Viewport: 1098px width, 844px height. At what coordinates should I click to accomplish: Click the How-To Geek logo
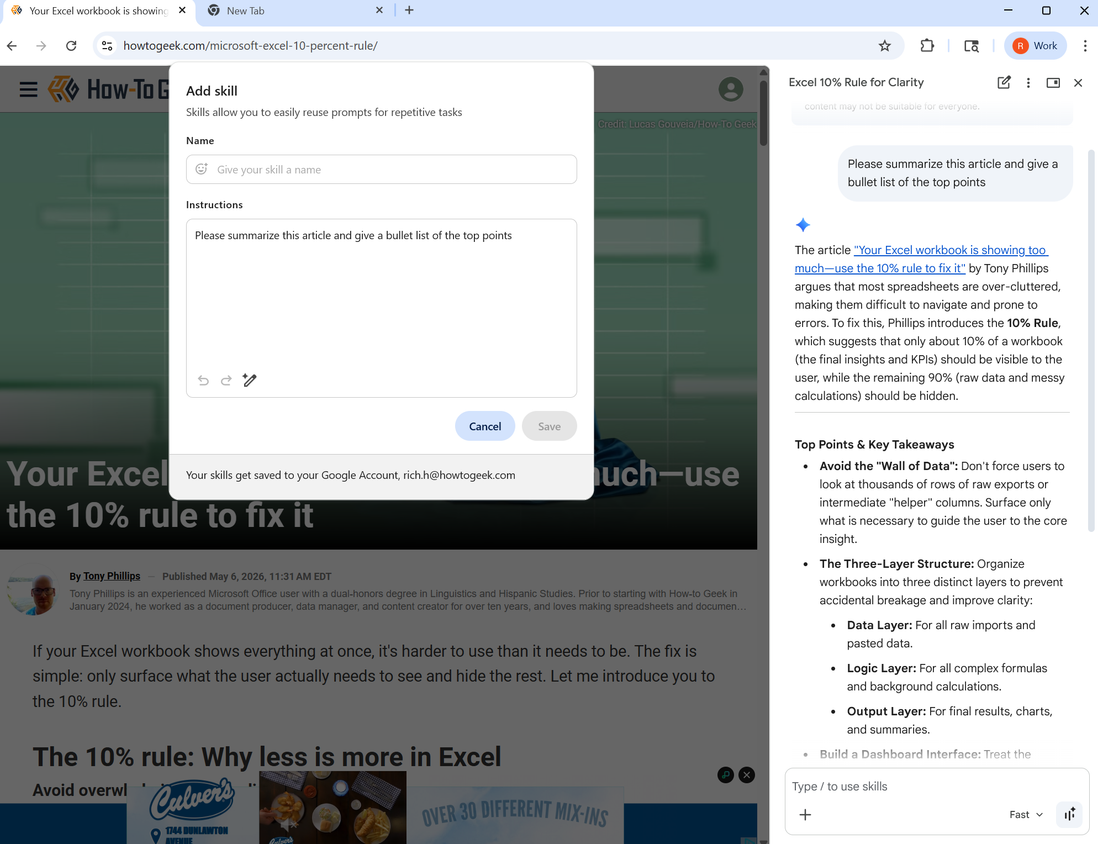[x=109, y=90]
